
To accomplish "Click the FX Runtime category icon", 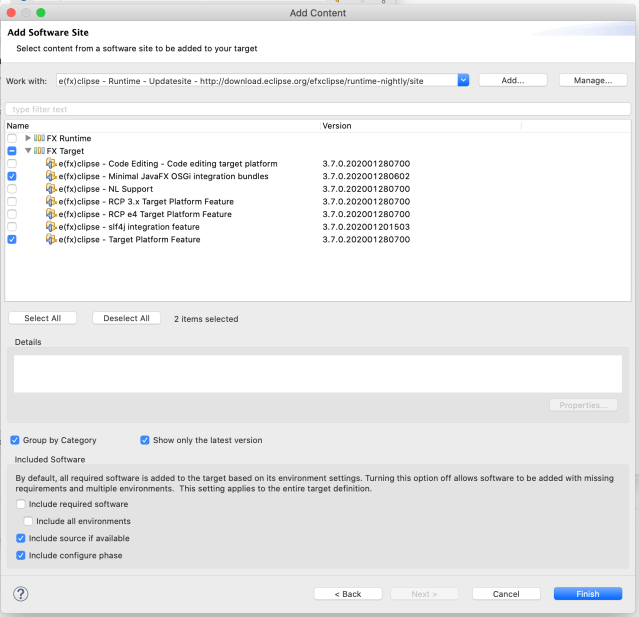I will point(40,138).
